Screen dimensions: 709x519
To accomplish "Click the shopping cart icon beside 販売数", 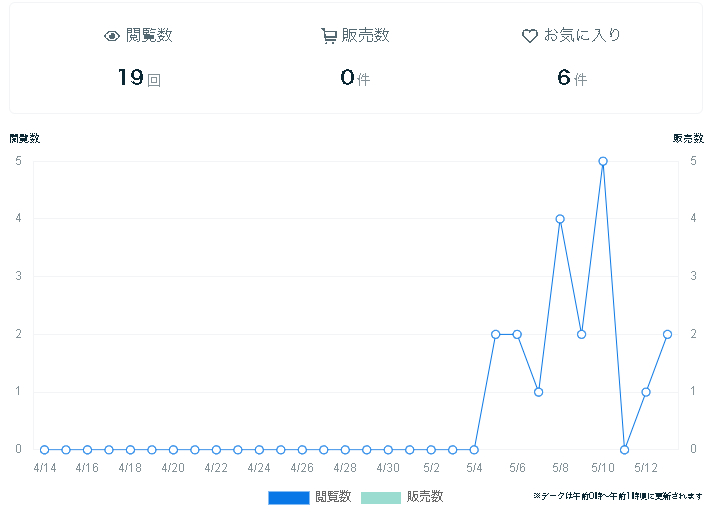I will pos(329,36).
